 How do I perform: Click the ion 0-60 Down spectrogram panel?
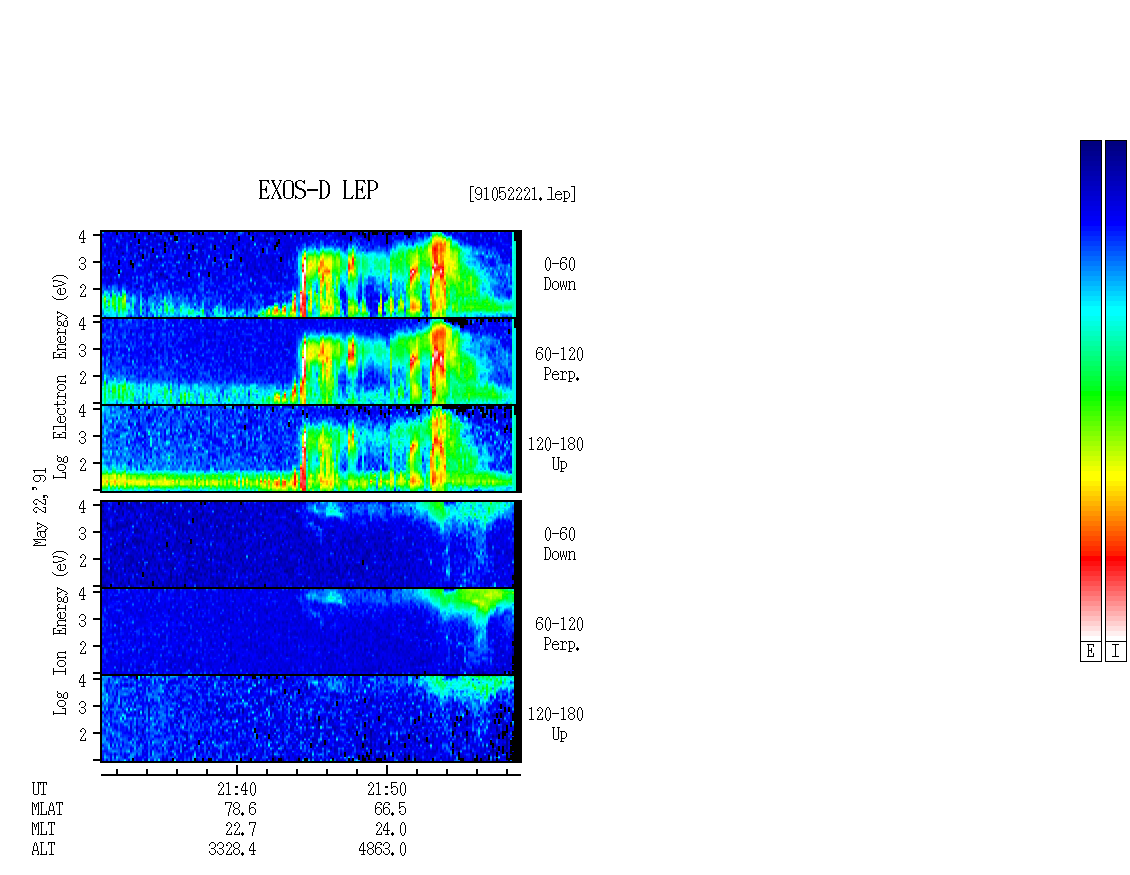click(x=309, y=544)
